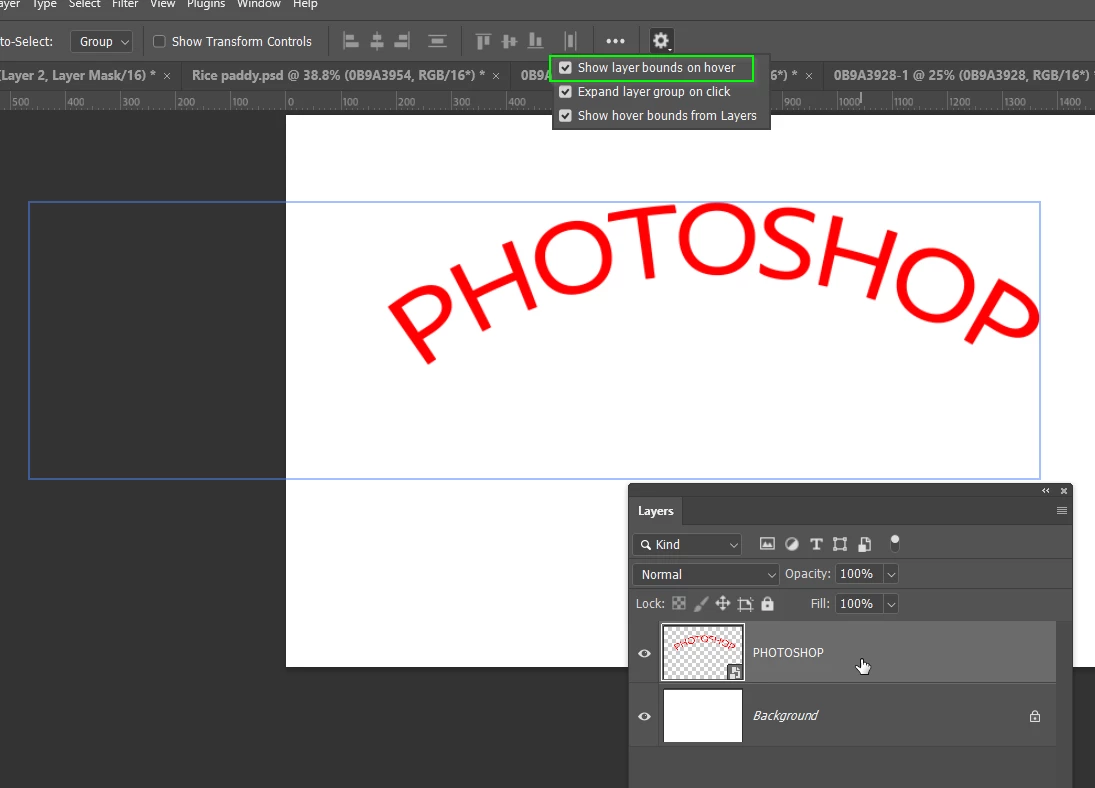Filter layers by shape layers icon
Screen dimensions: 1095x788
(x=840, y=544)
